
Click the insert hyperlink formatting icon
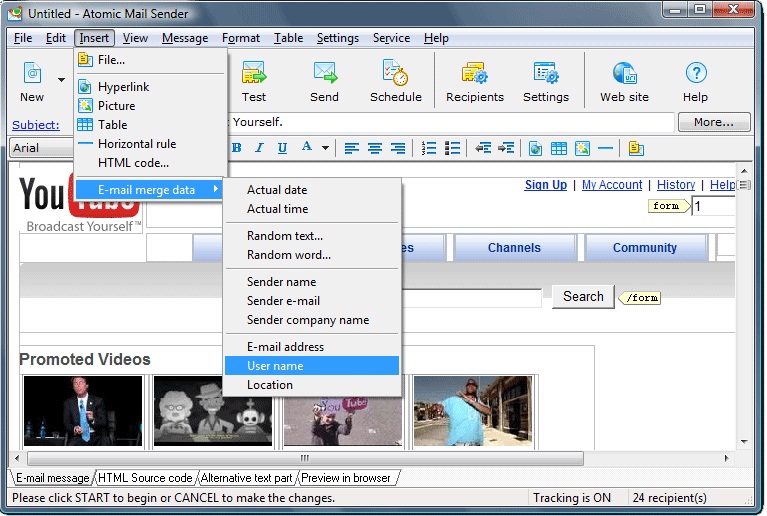[x=535, y=148]
